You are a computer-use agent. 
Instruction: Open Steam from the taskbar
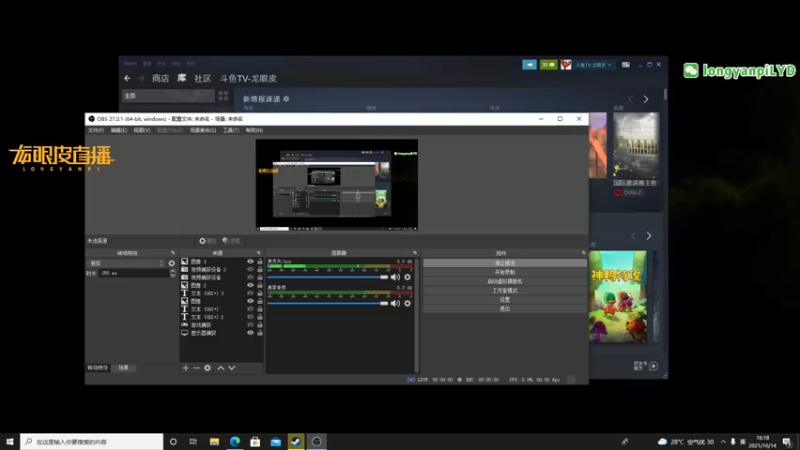coord(296,441)
